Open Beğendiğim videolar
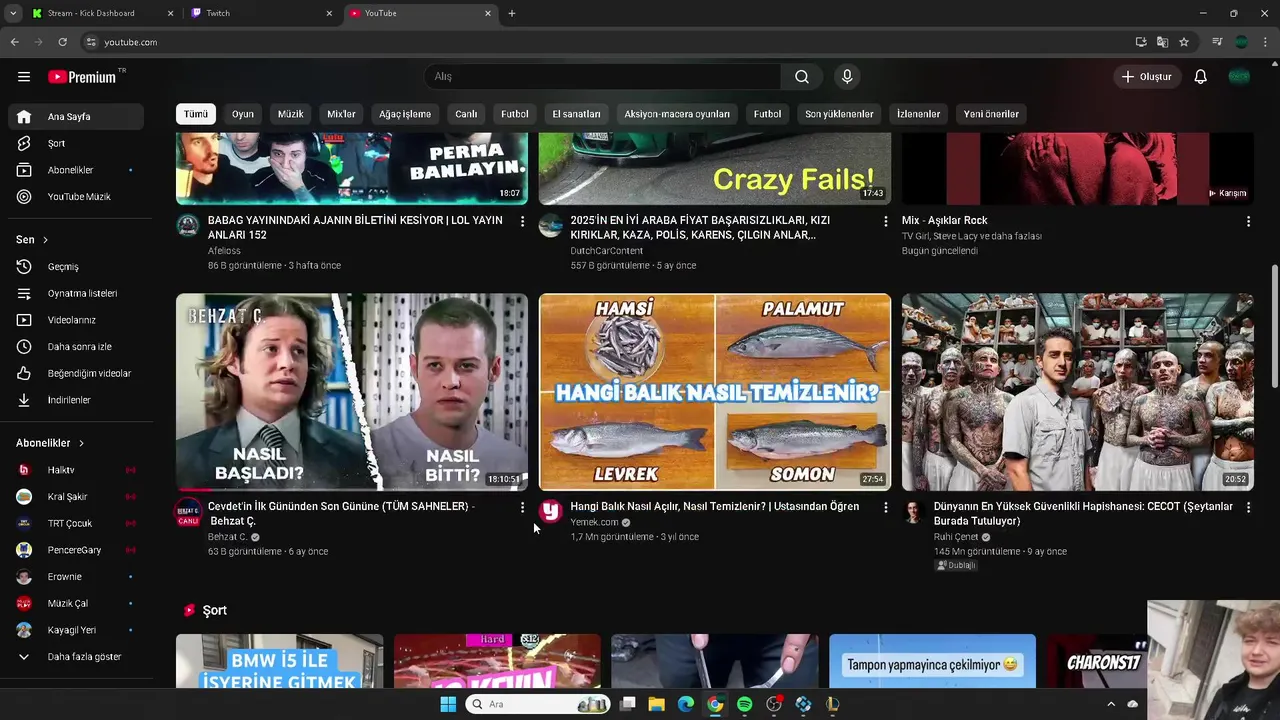The image size is (1280, 720). (x=76, y=373)
